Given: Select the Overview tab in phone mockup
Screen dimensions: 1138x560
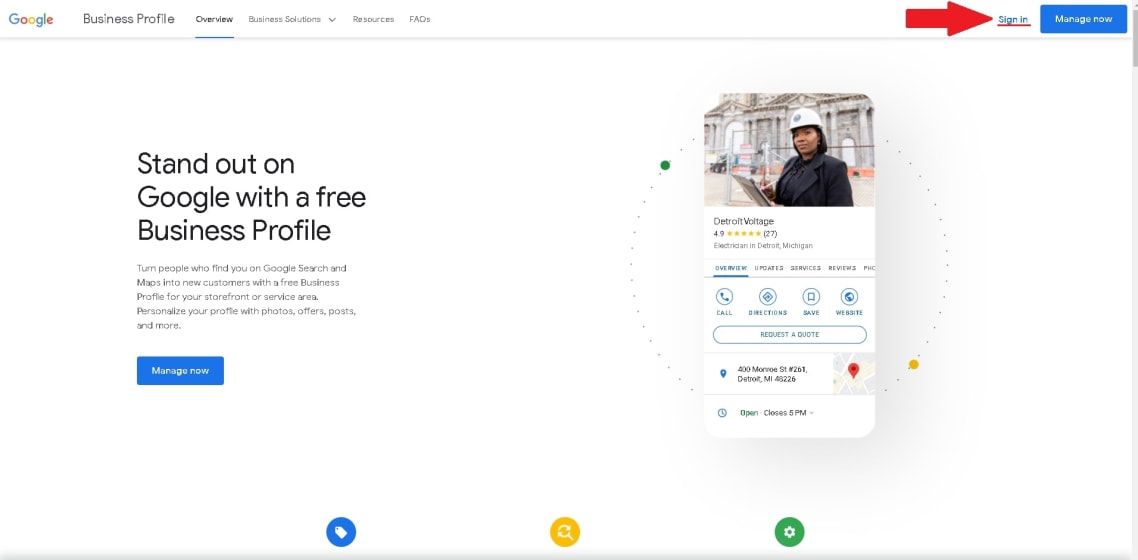Looking at the screenshot, I should pos(731,268).
